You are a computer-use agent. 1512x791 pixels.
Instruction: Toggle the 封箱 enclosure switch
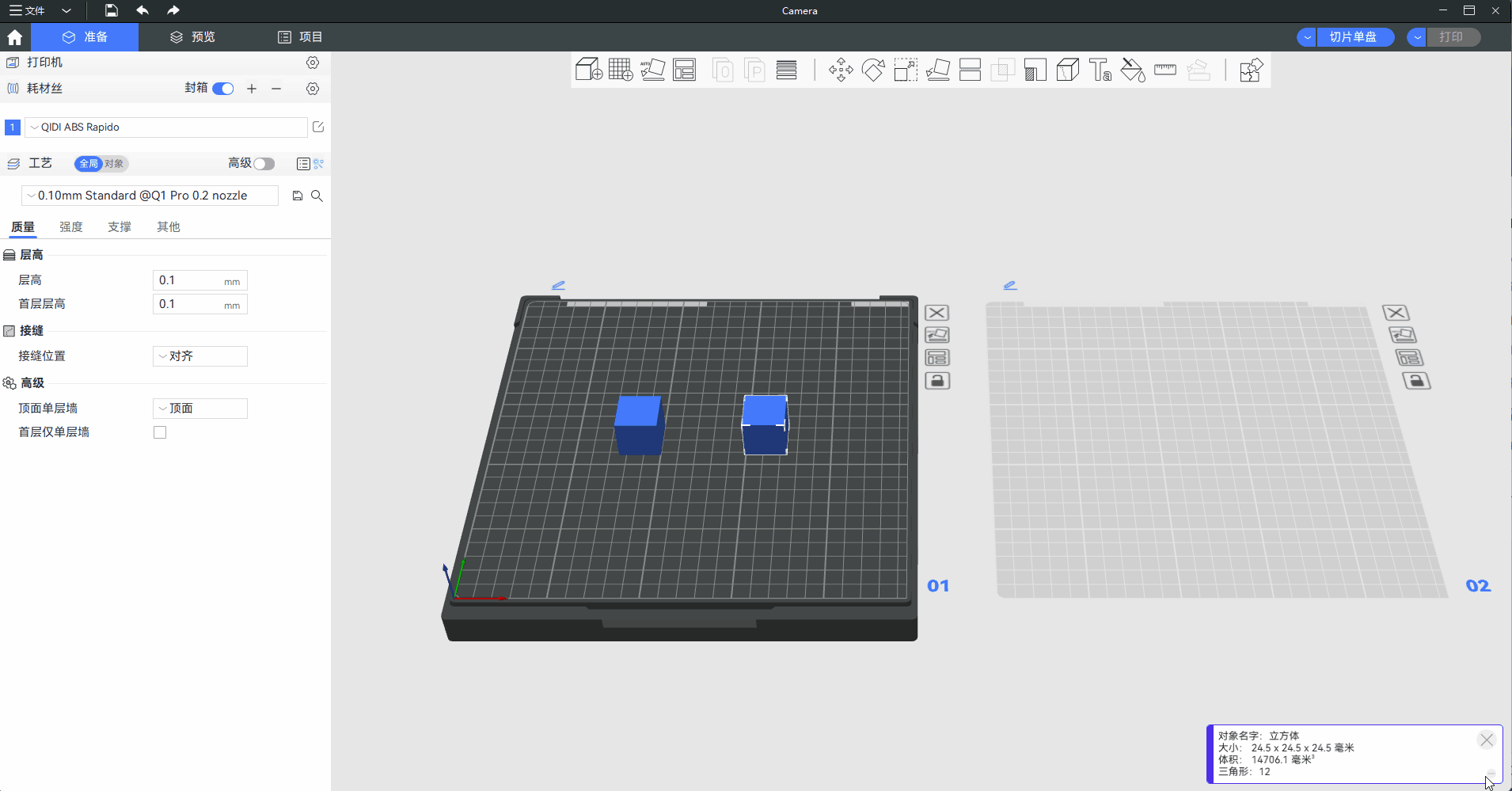[223, 89]
